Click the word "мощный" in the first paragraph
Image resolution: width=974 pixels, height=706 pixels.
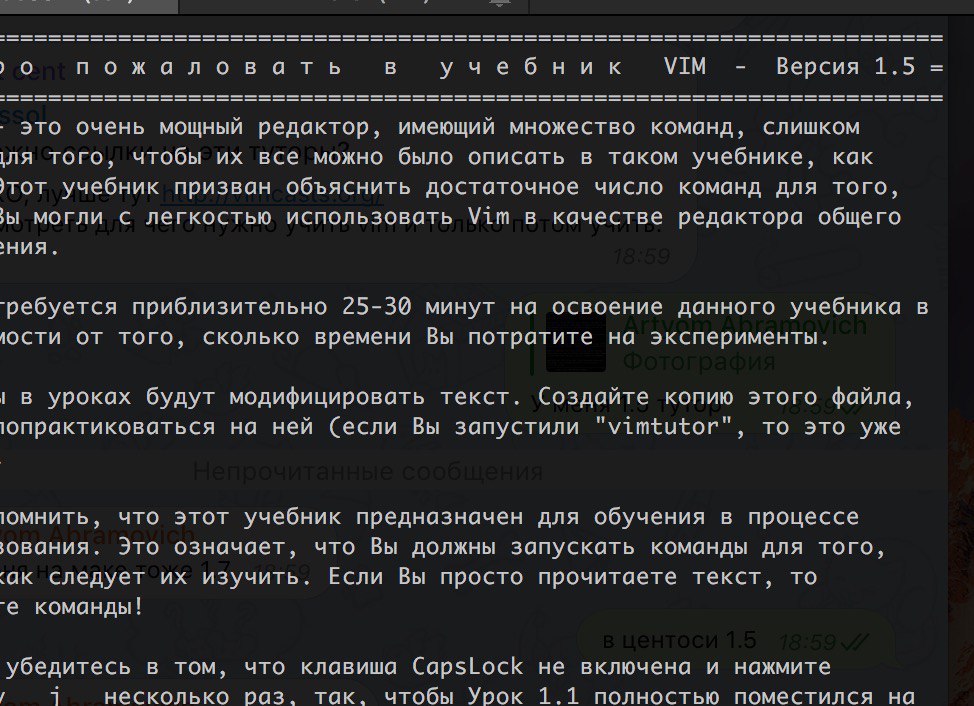pos(201,127)
